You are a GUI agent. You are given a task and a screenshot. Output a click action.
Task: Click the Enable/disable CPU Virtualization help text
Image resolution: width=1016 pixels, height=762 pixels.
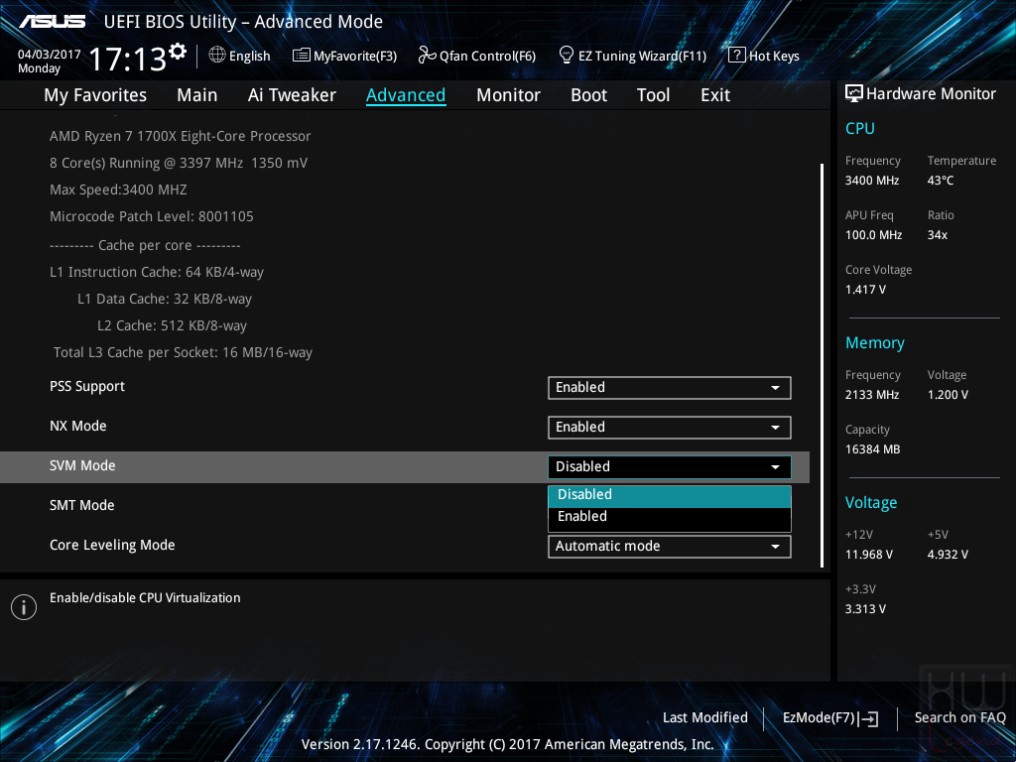click(x=144, y=598)
